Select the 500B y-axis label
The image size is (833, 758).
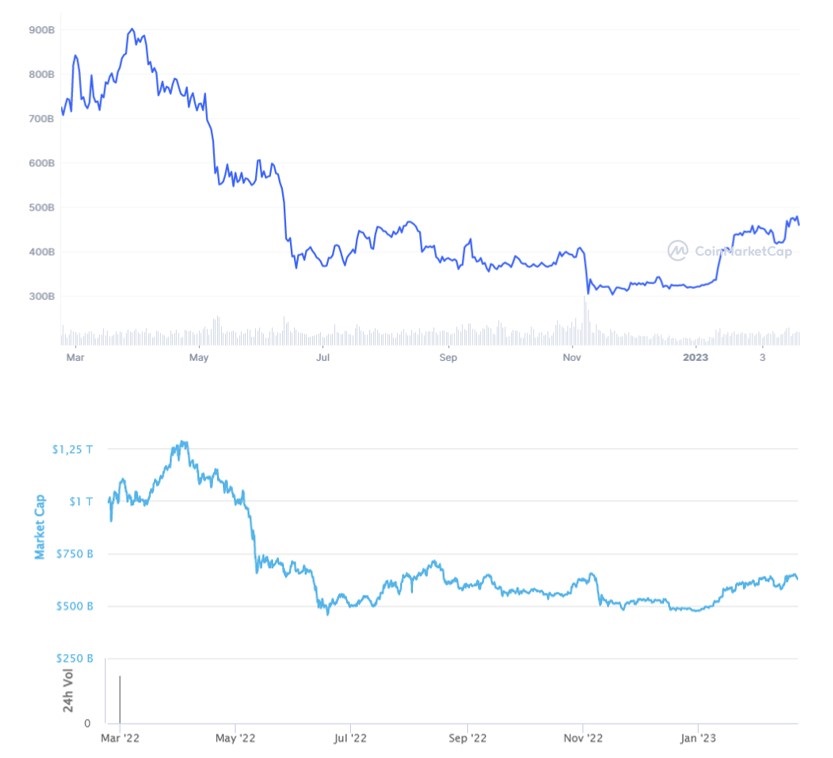[42, 208]
